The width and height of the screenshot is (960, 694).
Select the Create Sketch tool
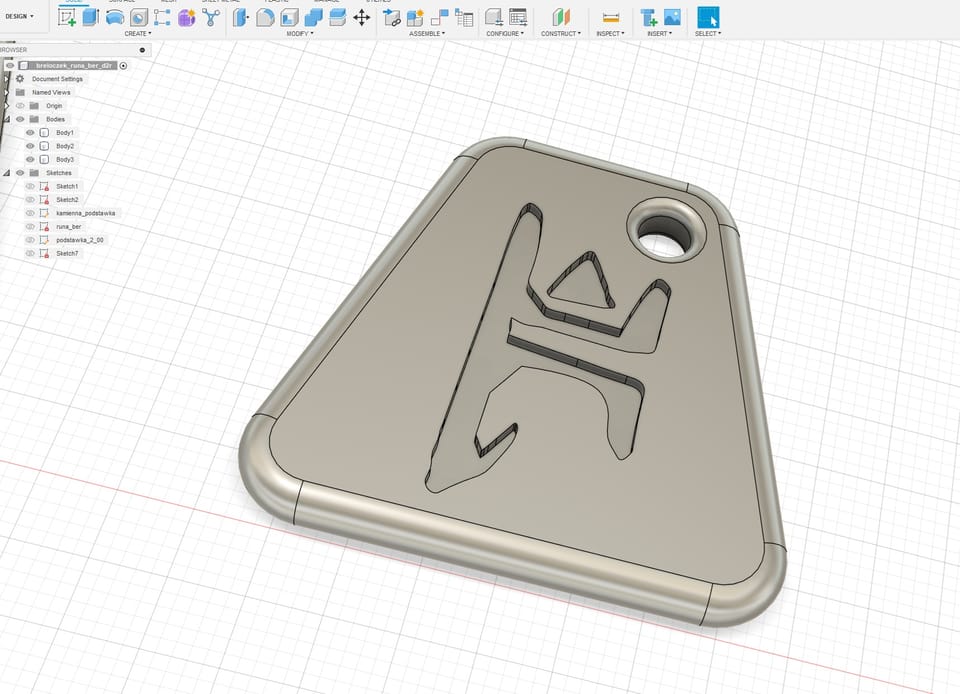[x=68, y=17]
